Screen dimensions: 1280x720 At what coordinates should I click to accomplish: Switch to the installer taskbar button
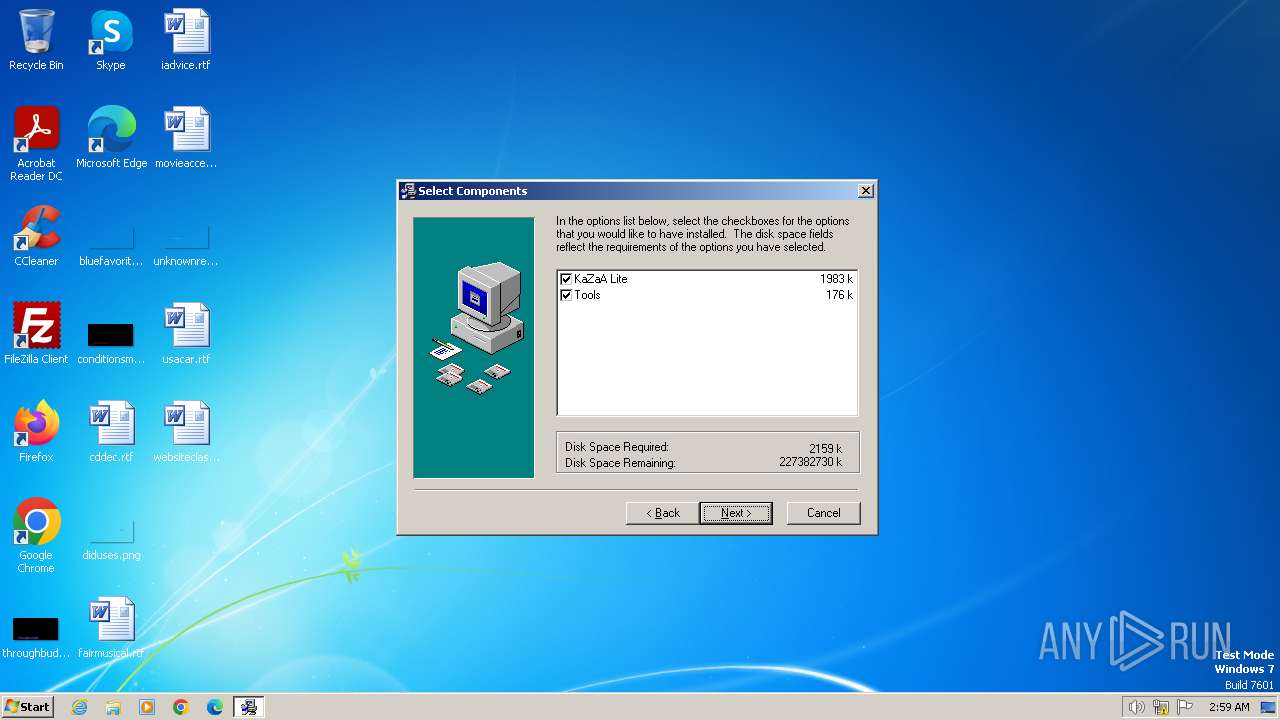(x=249, y=707)
